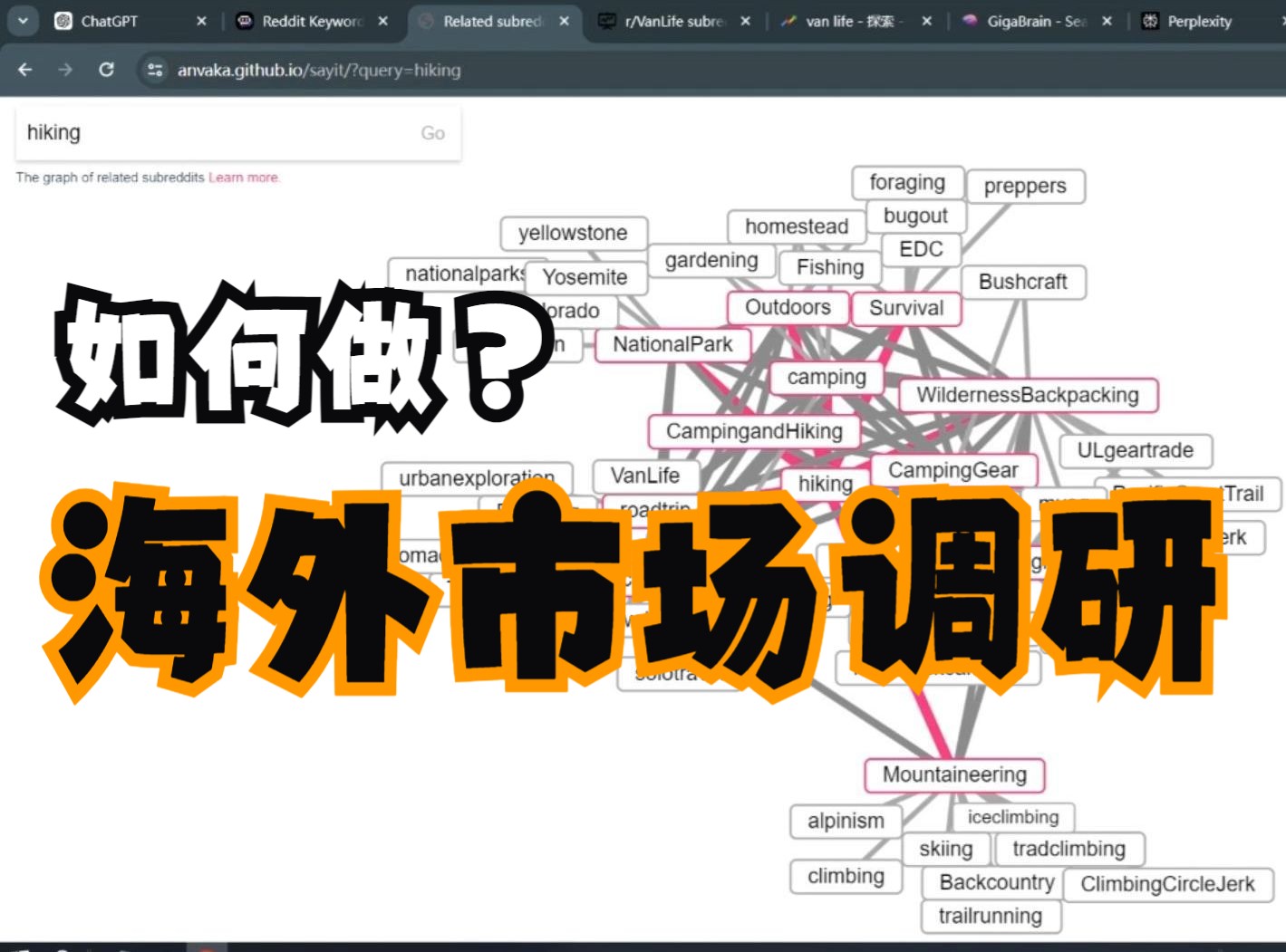Viewport: 1286px width, 952px height.
Task: Select the homestead subreddit node
Action: tap(797, 226)
